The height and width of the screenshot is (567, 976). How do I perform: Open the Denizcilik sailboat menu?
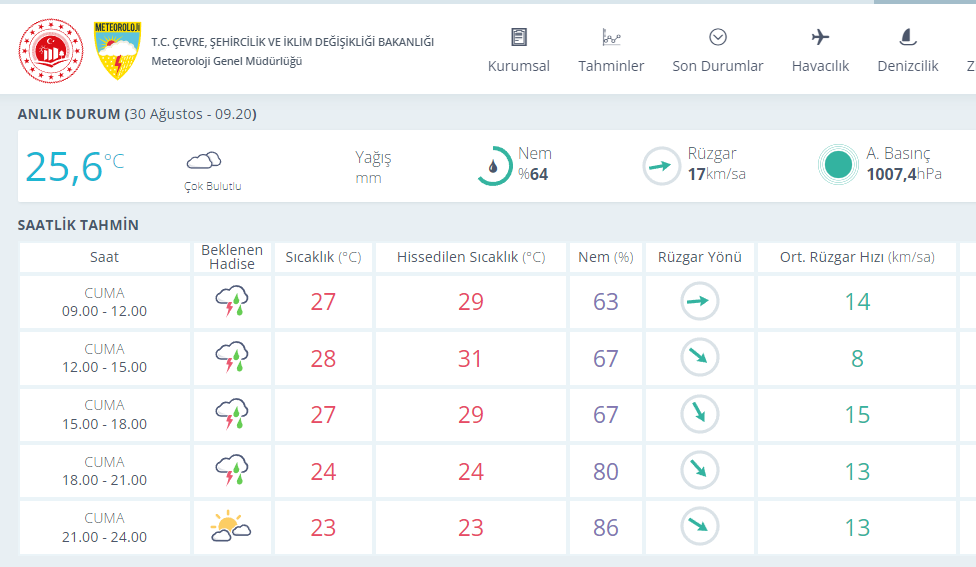pos(907,50)
